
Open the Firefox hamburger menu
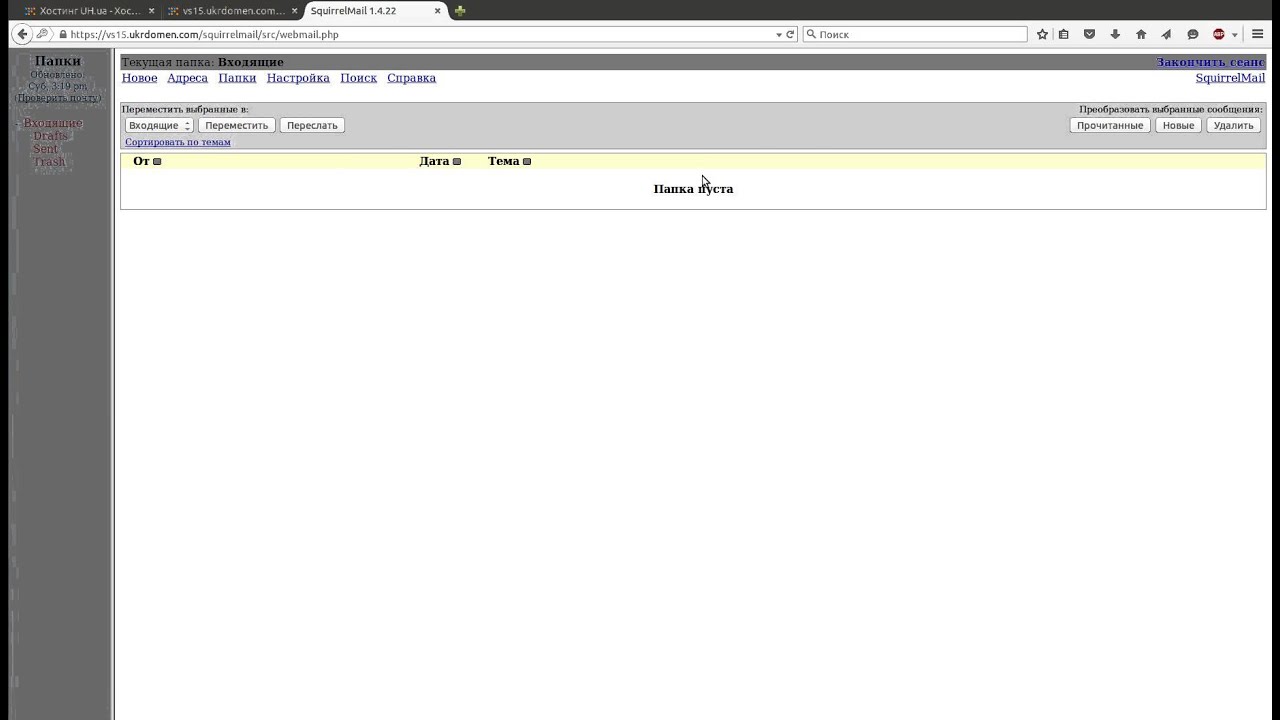coord(1258,34)
